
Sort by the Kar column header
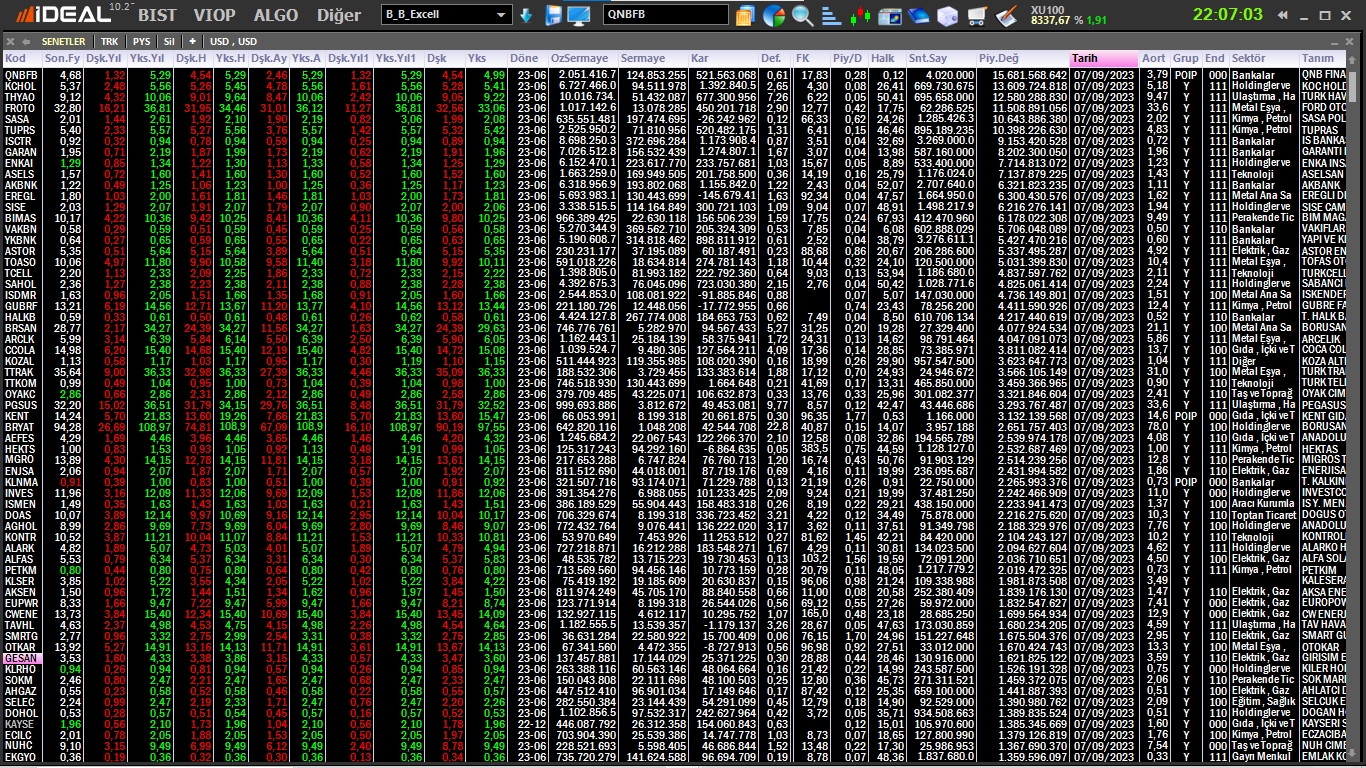tap(724, 59)
